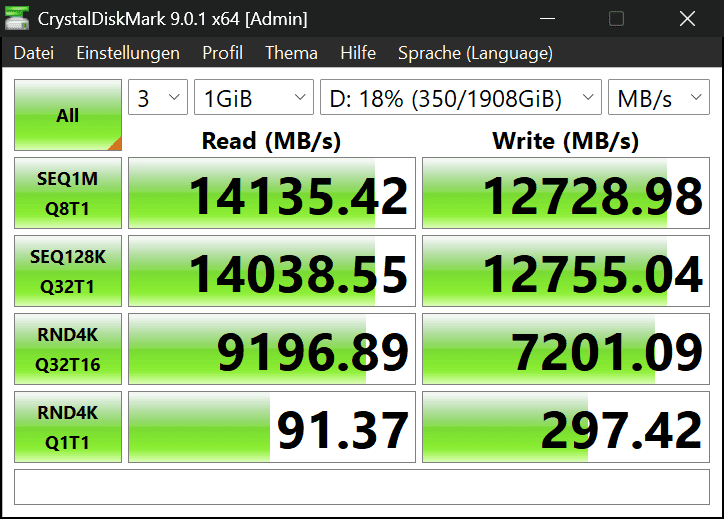Click the Read (MB/s) column header
Image resolution: width=724 pixels, height=519 pixels.
(x=272, y=141)
